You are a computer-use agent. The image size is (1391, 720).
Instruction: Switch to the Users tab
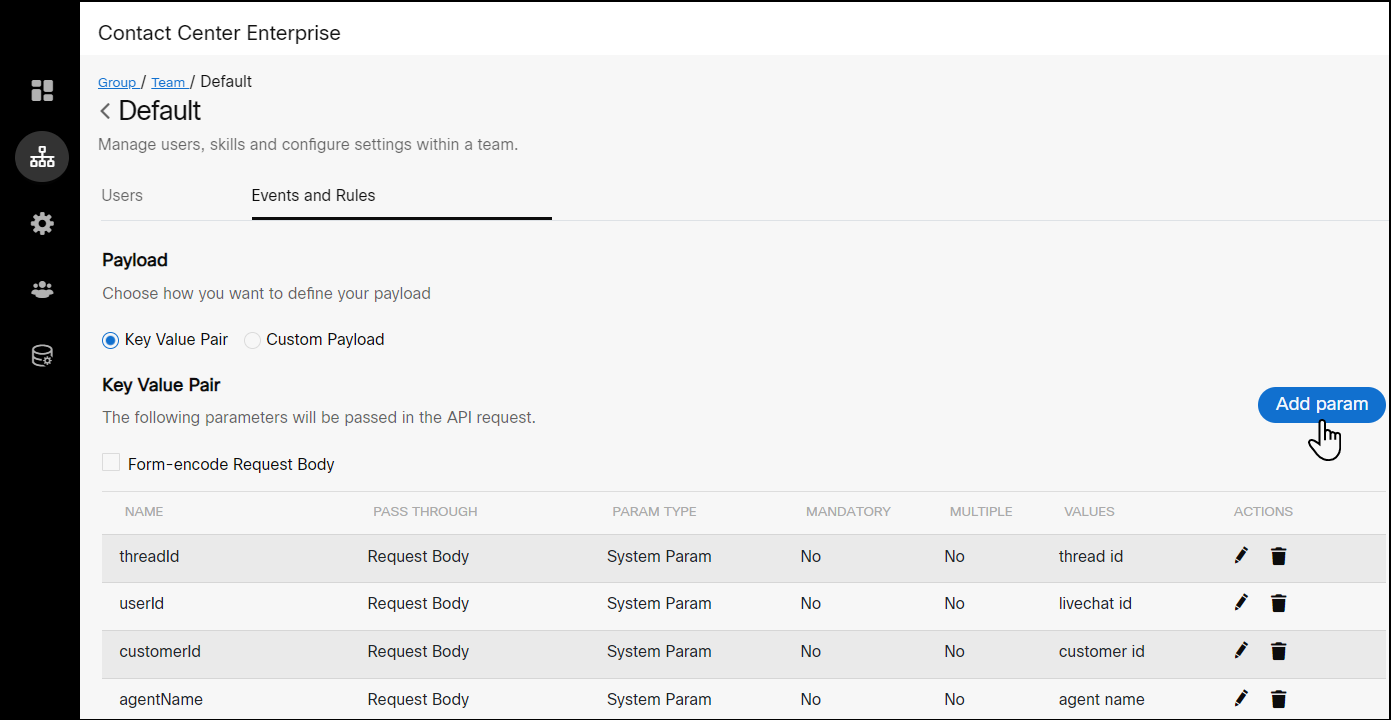122,195
